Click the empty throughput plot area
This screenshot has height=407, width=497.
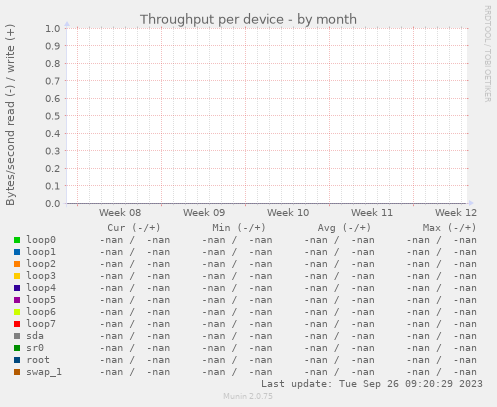click(x=267, y=116)
